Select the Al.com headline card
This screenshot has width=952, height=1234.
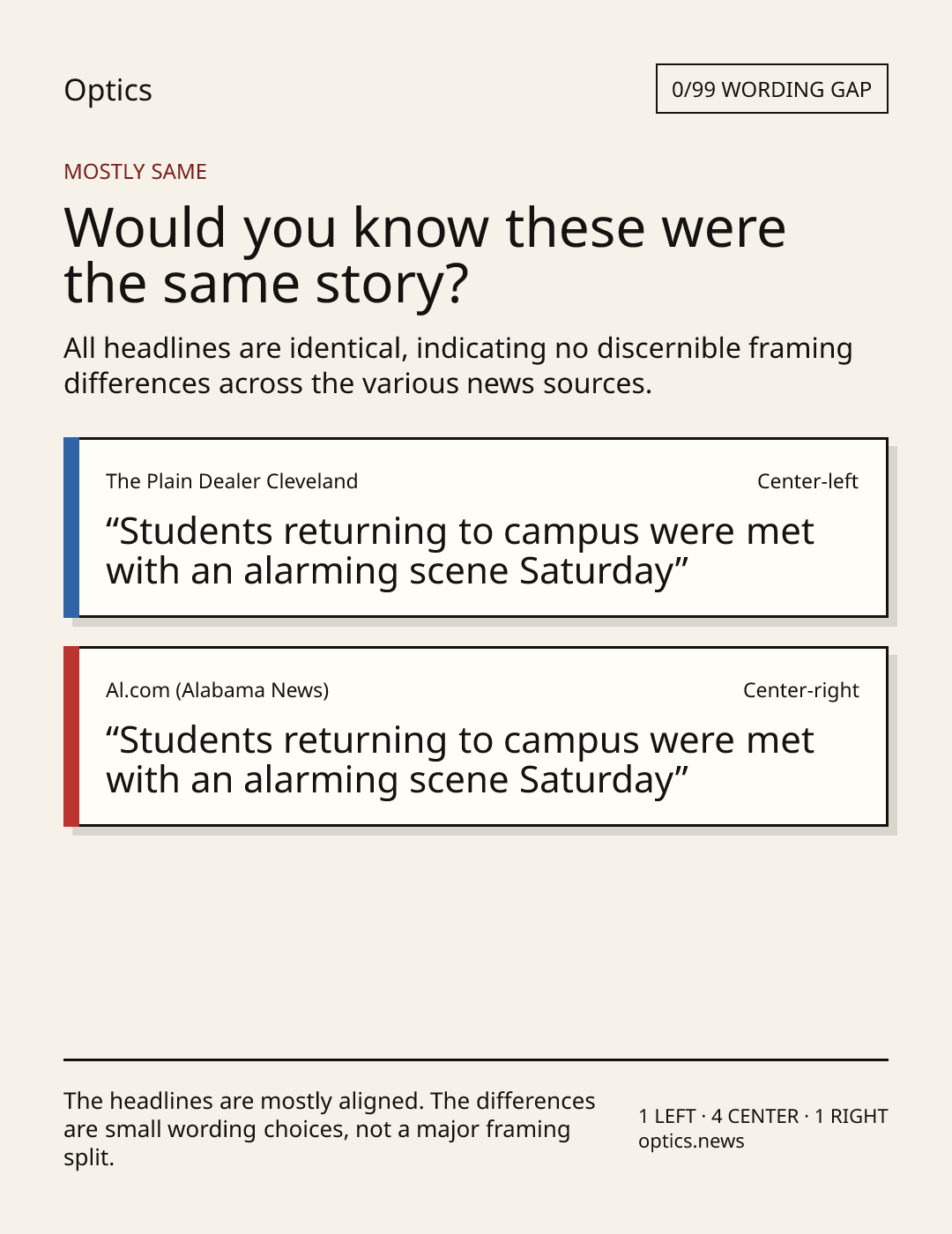click(476, 736)
